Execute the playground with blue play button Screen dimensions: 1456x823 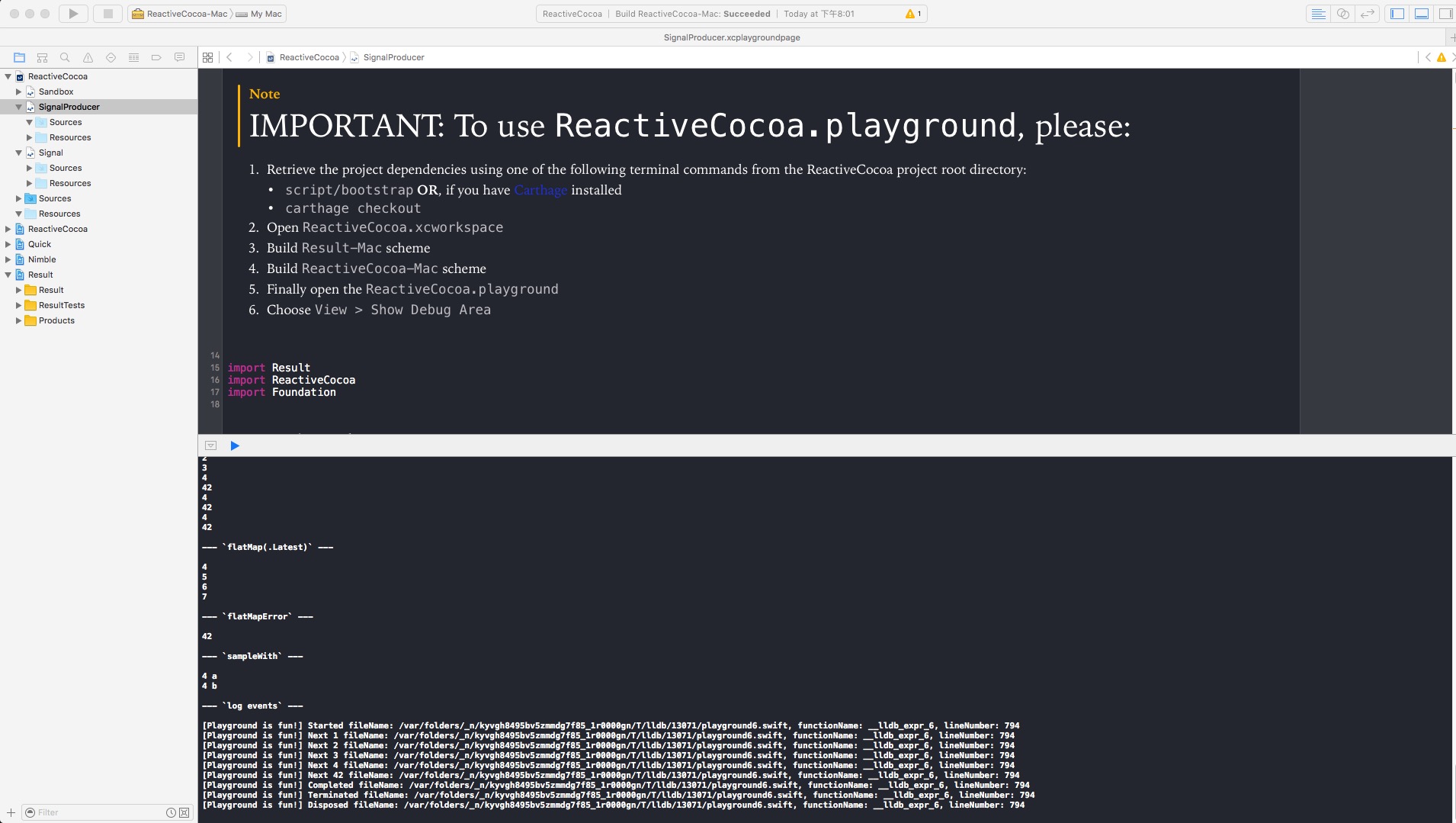(235, 445)
